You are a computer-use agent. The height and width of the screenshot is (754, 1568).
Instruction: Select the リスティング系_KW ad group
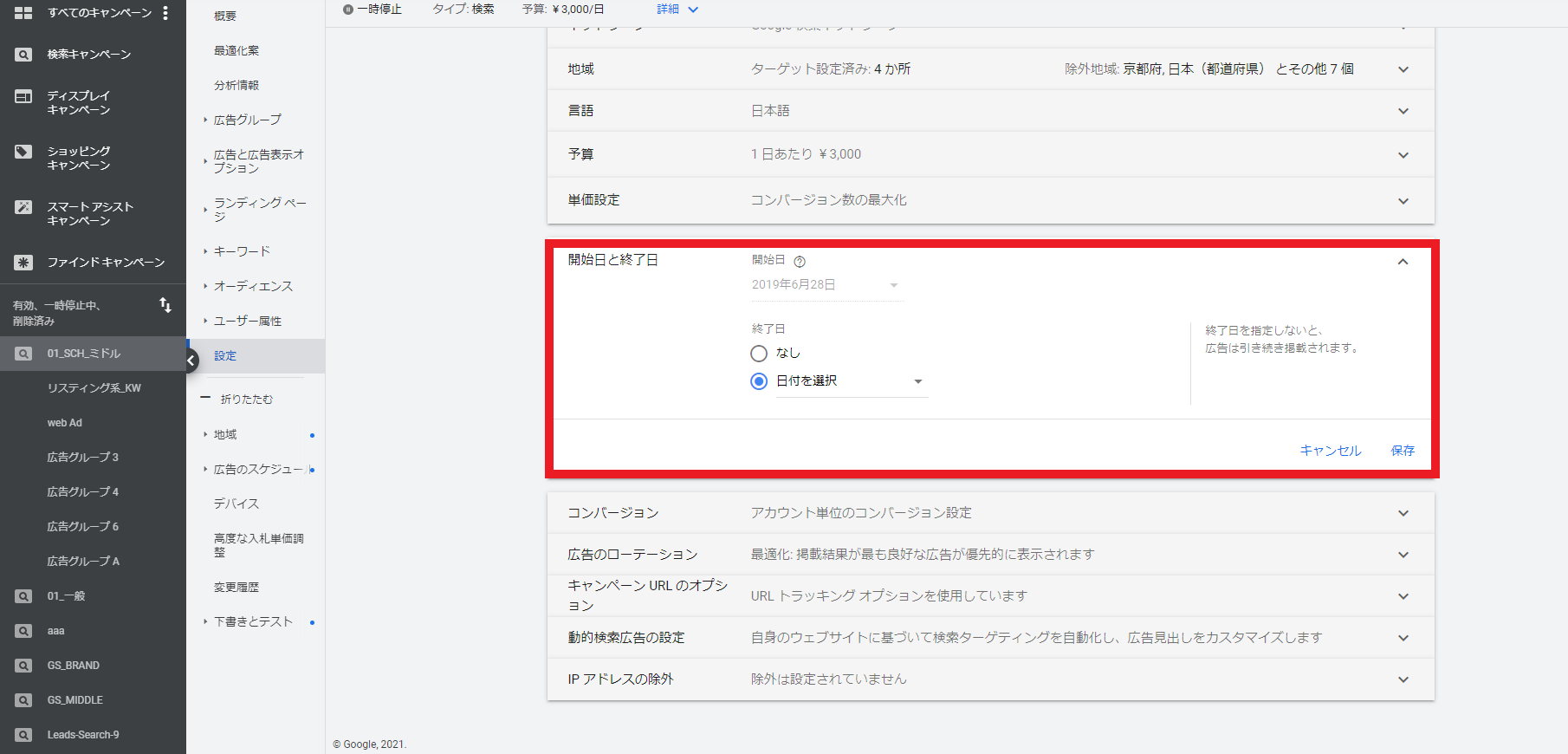tap(93, 388)
